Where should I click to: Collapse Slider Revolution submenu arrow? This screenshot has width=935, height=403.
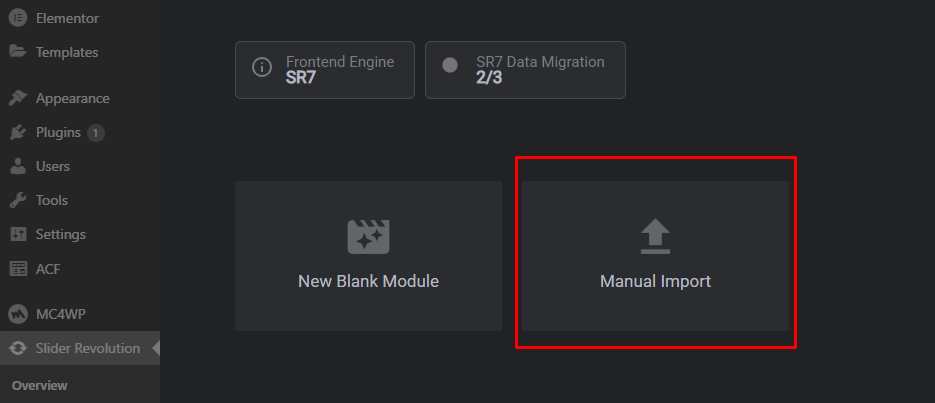155,348
